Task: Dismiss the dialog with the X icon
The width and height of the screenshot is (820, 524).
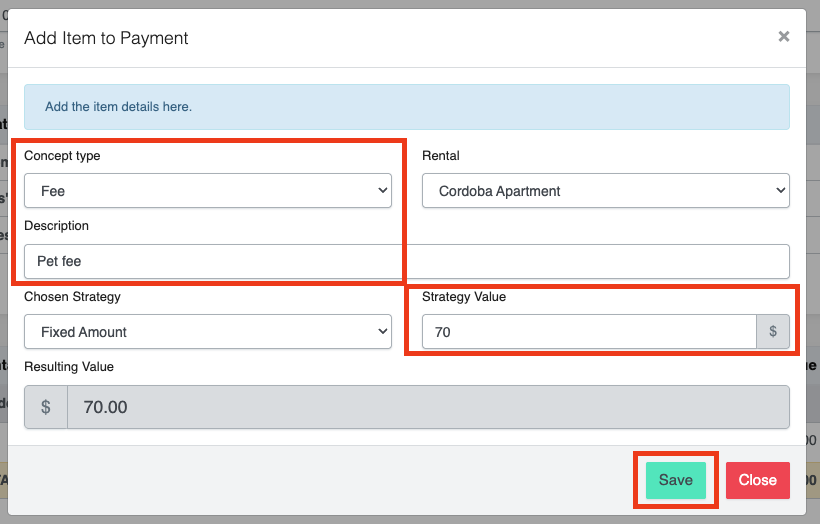Action: pos(783,37)
